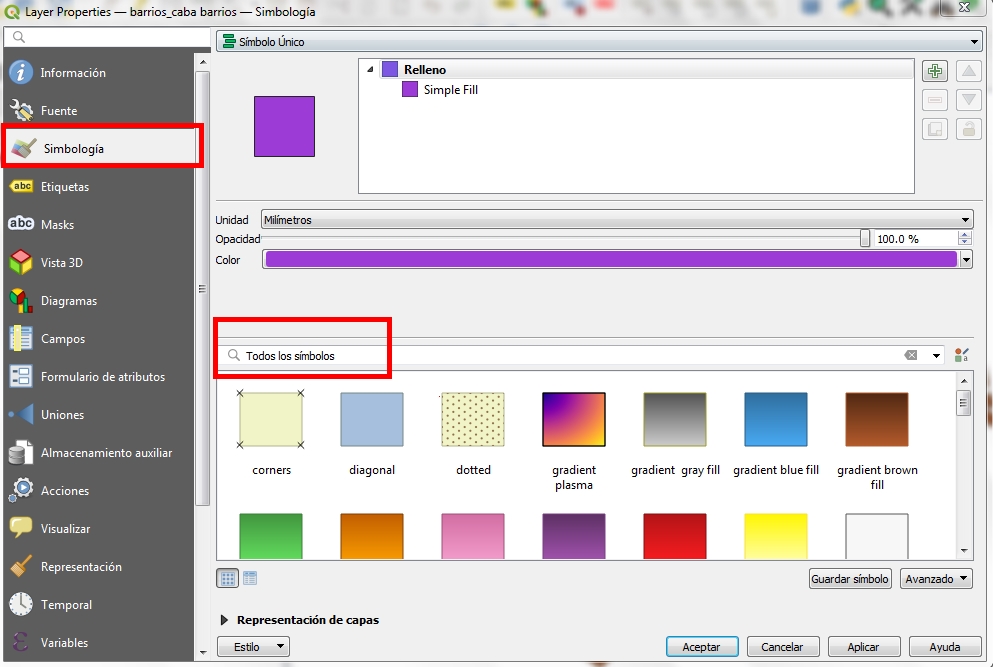Viewport: 993px width, 667px height.
Task: Open the Visualizar section
Action: 98,529
